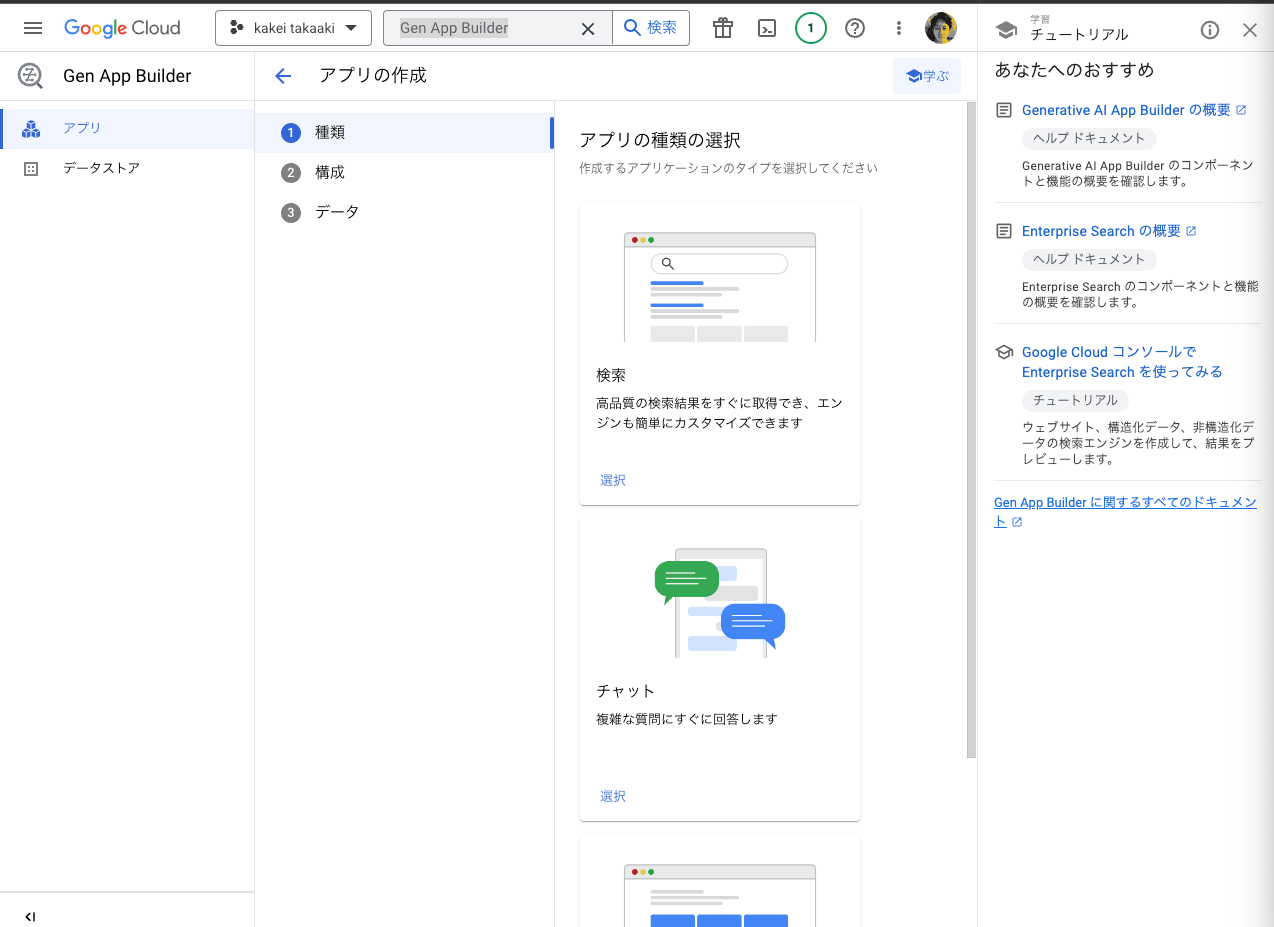Click document icon beside Enterprise Search の概要
The width and height of the screenshot is (1274, 927).
(1004, 231)
